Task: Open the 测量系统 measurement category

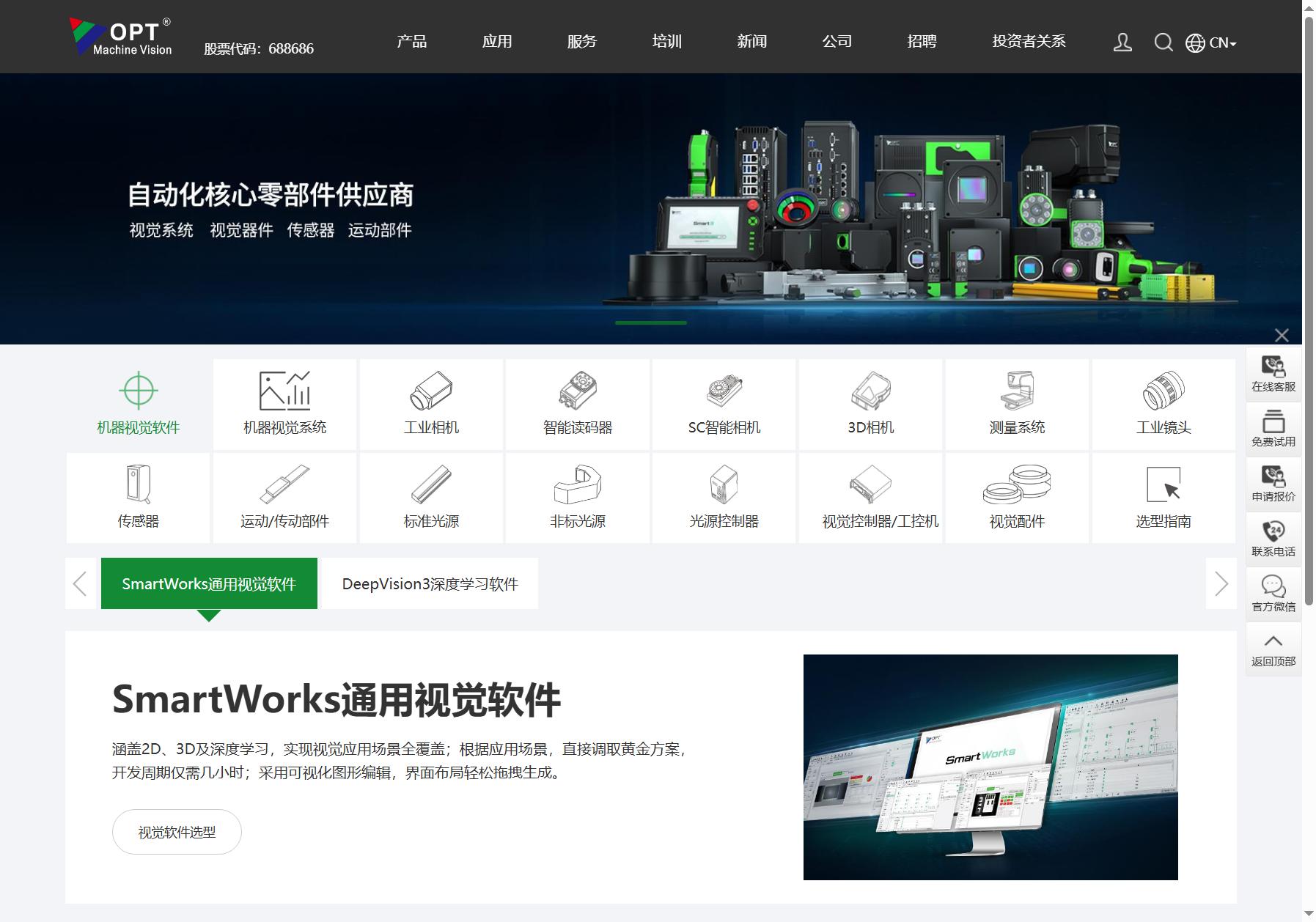Action: tap(1017, 404)
